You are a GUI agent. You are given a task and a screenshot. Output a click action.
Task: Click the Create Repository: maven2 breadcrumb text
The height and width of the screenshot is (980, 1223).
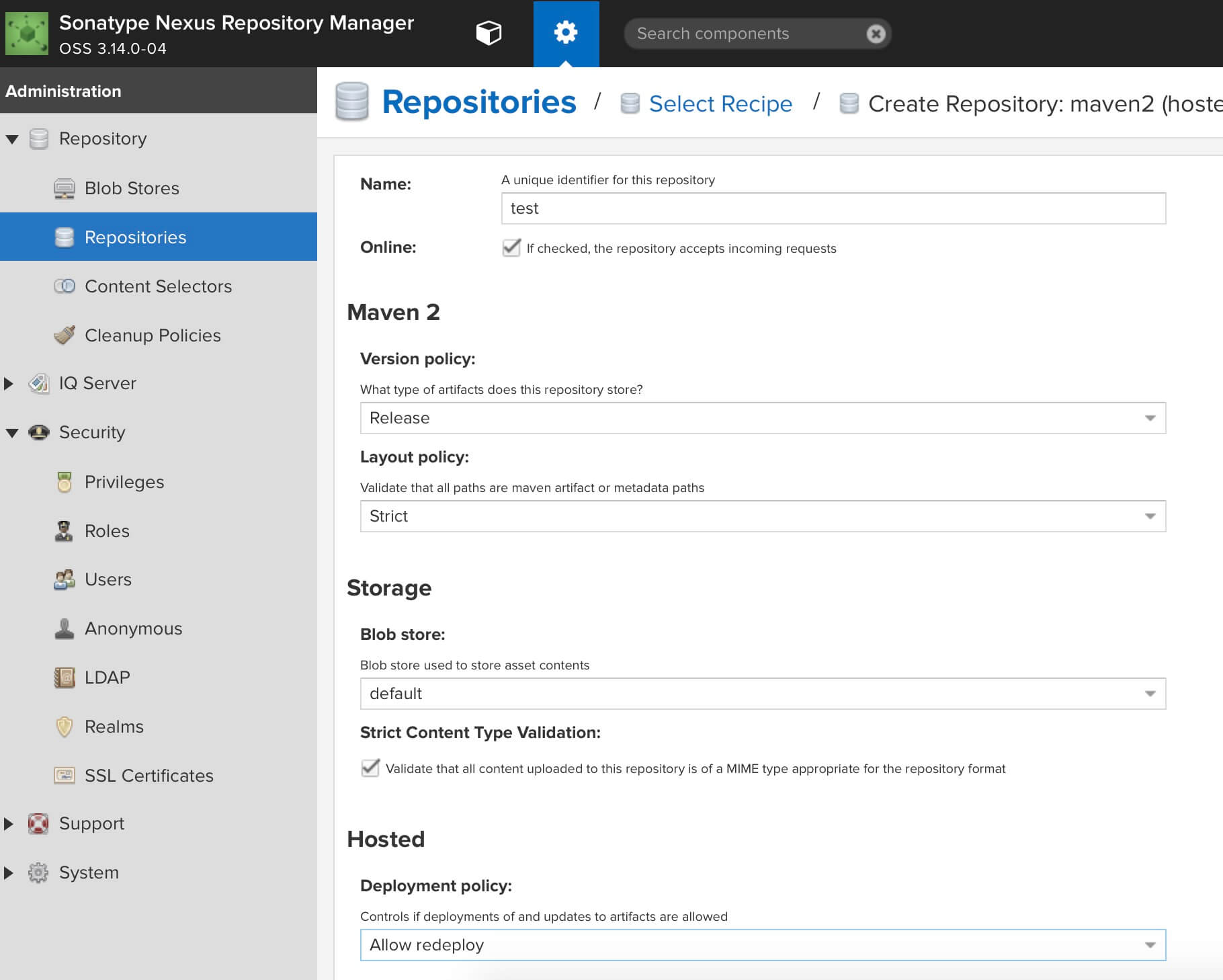pyautogui.click(x=1046, y=104)
